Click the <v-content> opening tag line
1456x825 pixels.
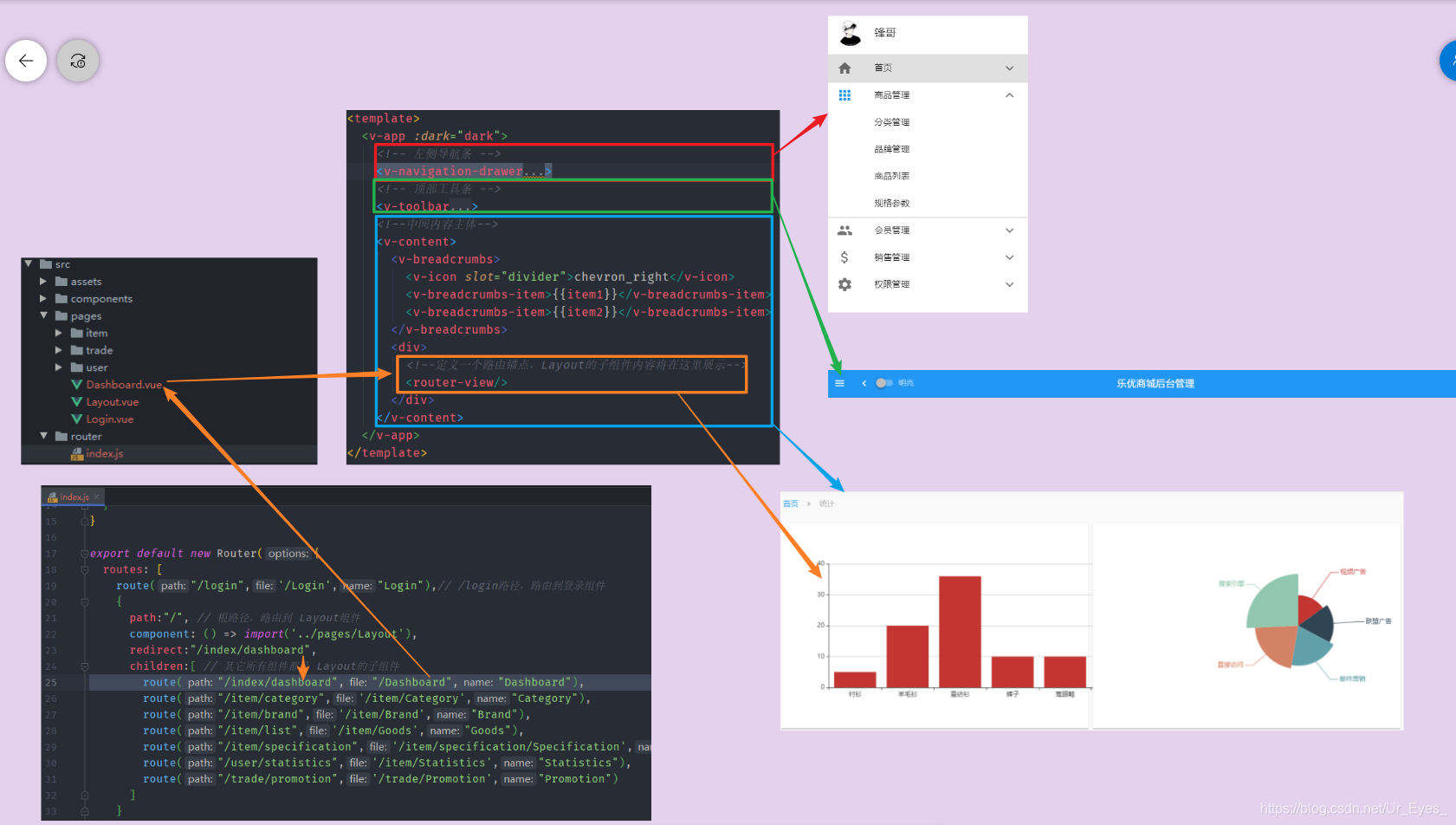tap(416, 242)
